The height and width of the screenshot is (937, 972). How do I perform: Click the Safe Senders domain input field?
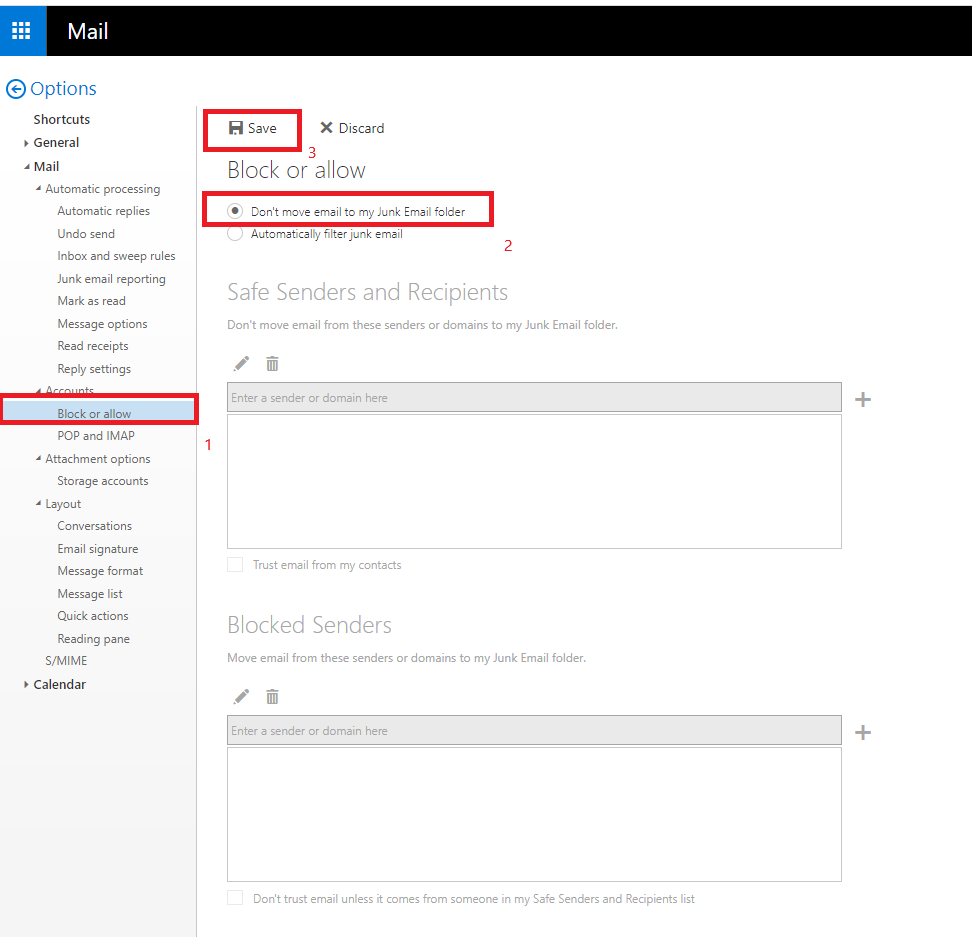(534, 398)
